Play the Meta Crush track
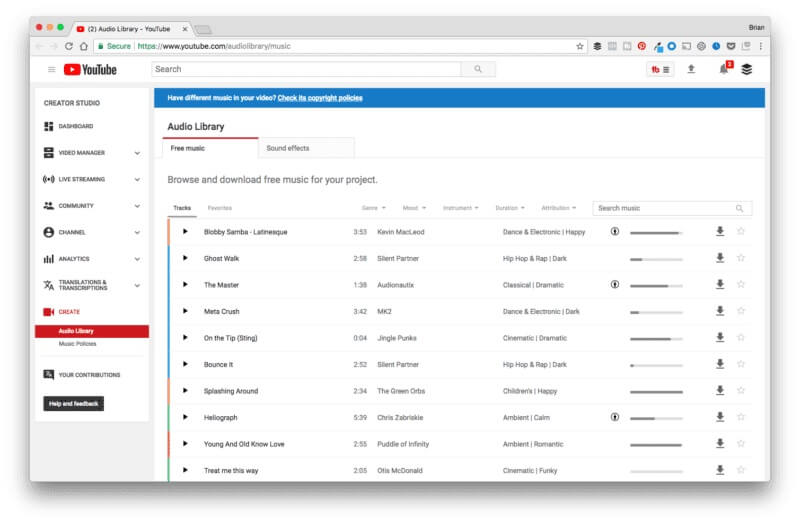 point(185,311)
